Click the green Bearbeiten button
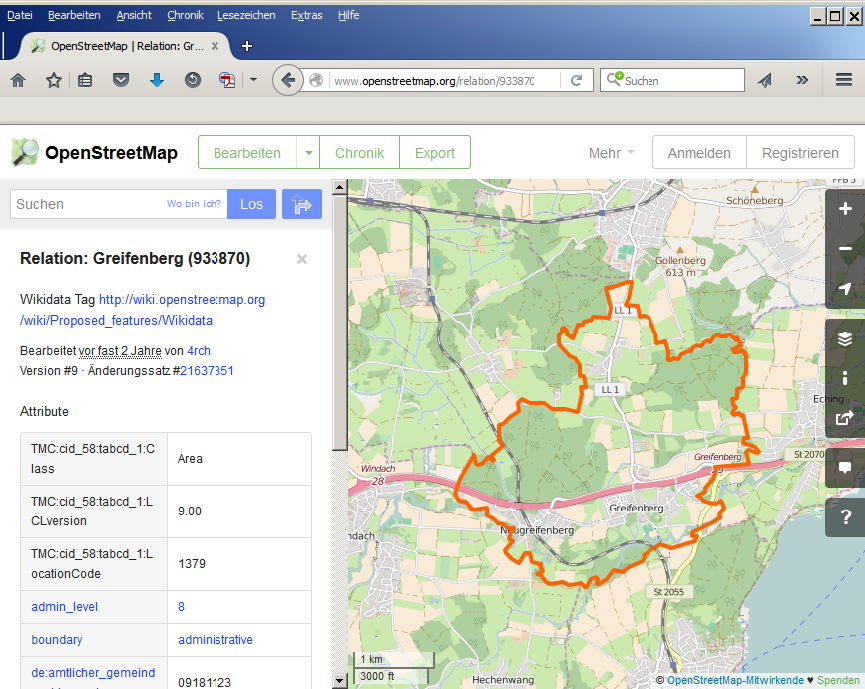 pyautogui.click(x=247, y=153)
